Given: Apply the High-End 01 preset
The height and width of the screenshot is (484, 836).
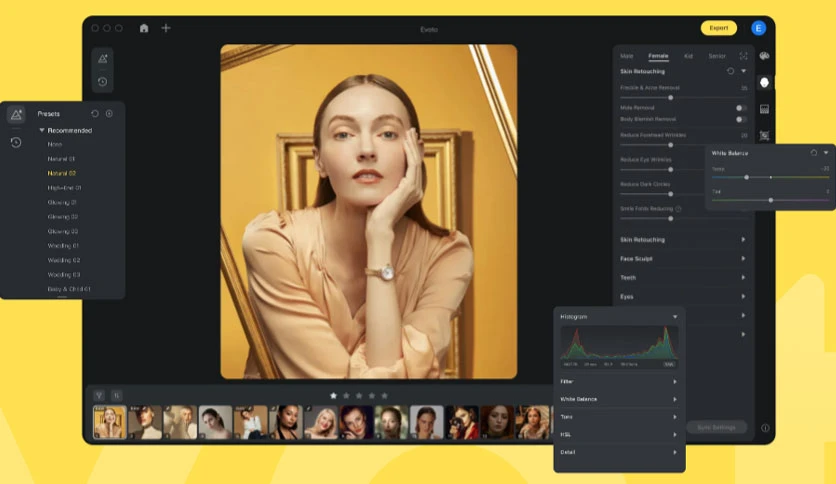Looking at the screenshot, I should click(65, 188).
